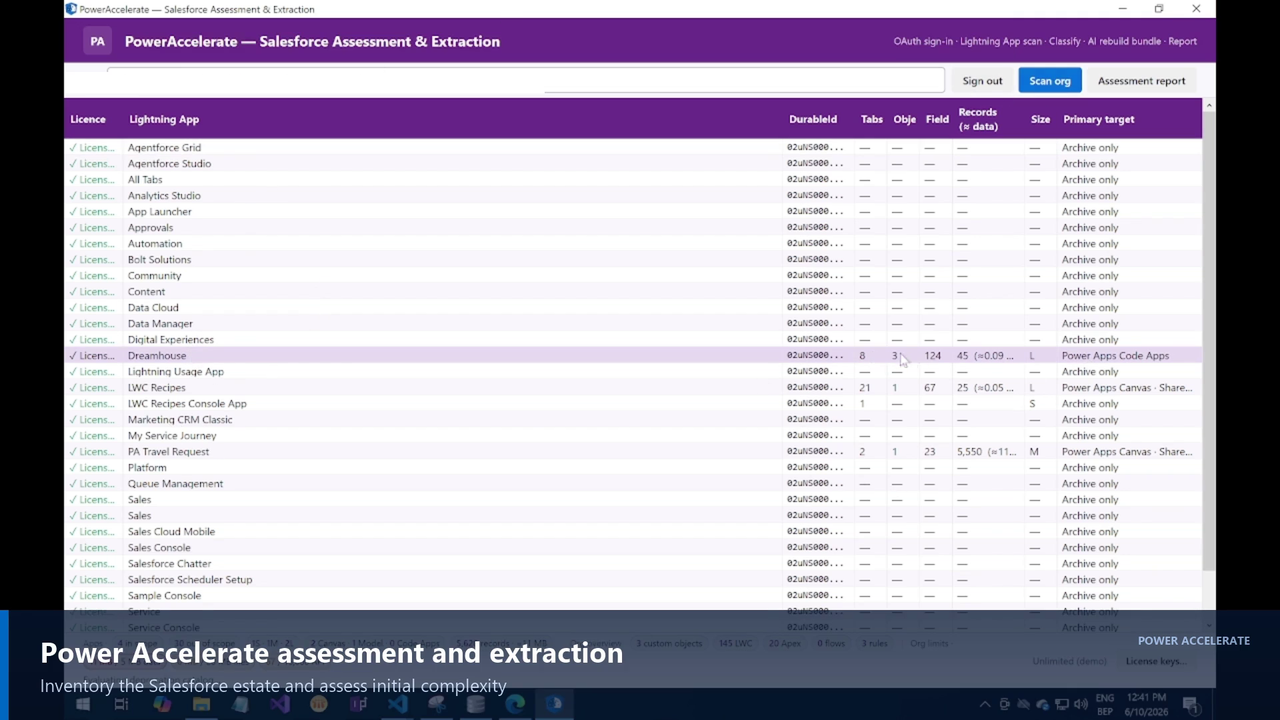This screenshot has height=720, width=1280.
Task: Click the Primary target column header
Action: point(1099,119)
